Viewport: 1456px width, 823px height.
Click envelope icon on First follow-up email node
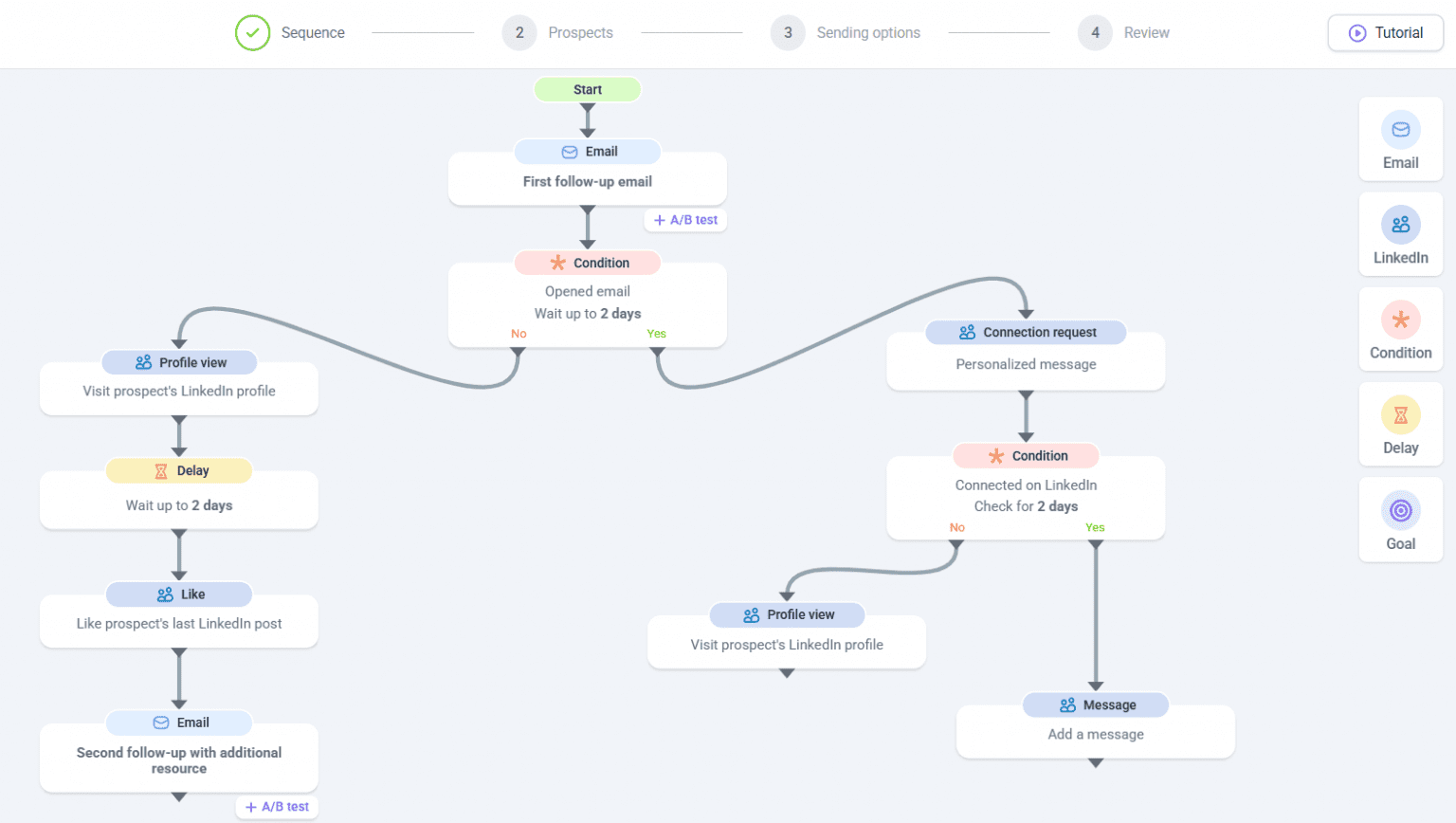(570, 152)
